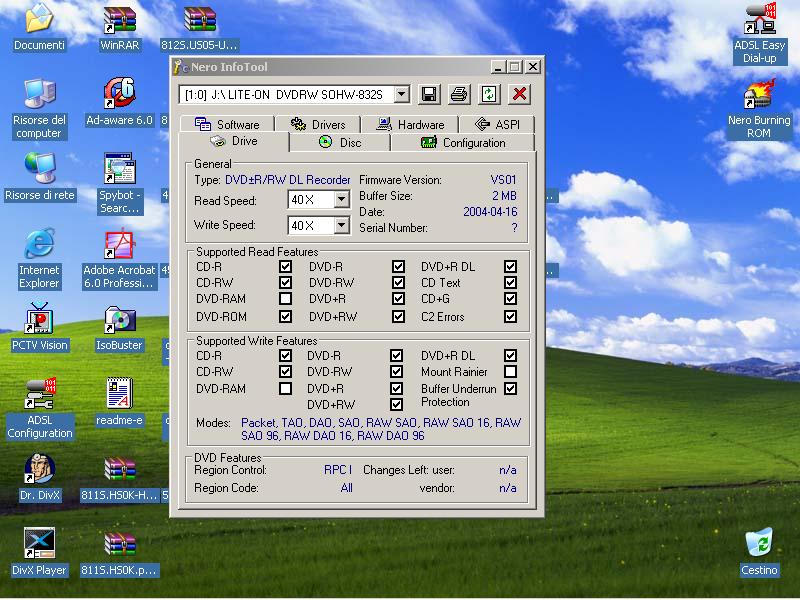Launch the WinRAR desktop shortcut

[x=119, y=27]
